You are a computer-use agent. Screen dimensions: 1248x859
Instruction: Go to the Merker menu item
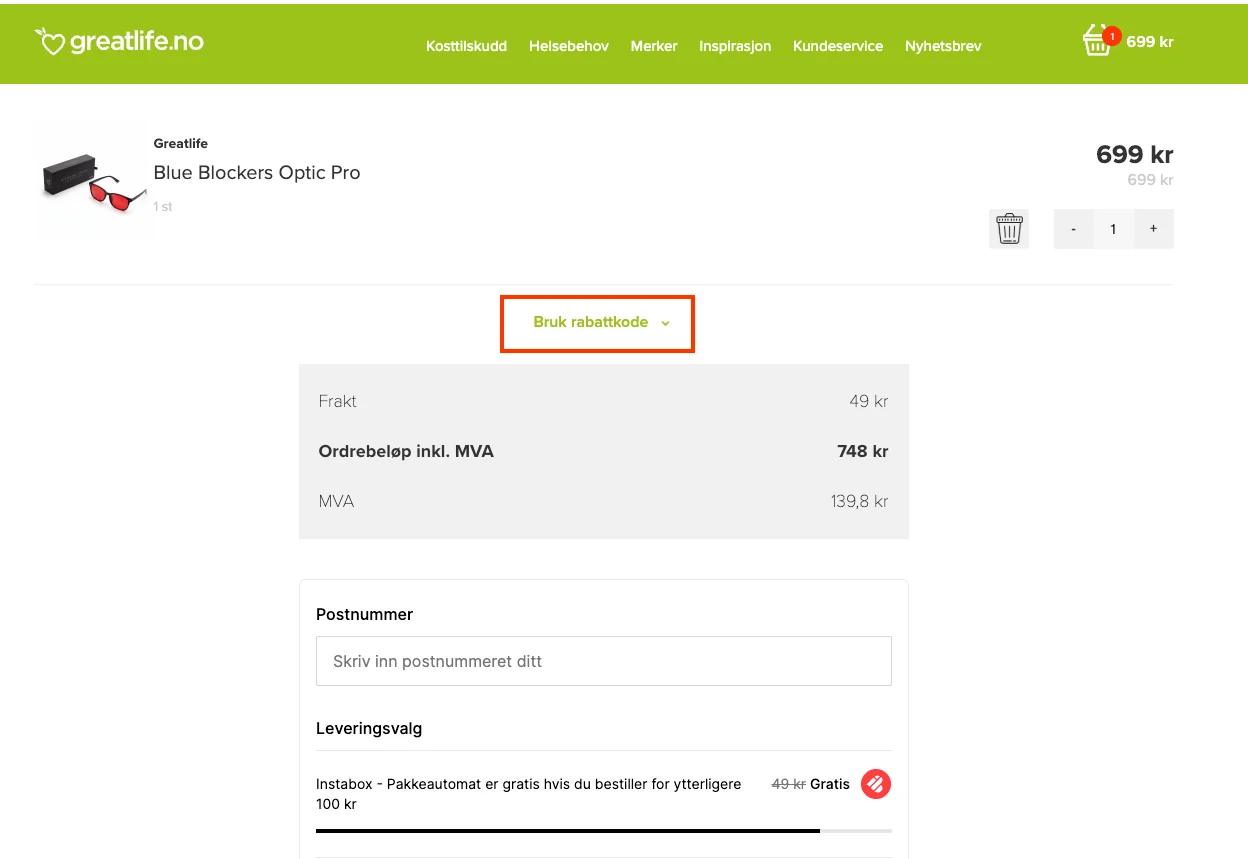pos(654,46)
